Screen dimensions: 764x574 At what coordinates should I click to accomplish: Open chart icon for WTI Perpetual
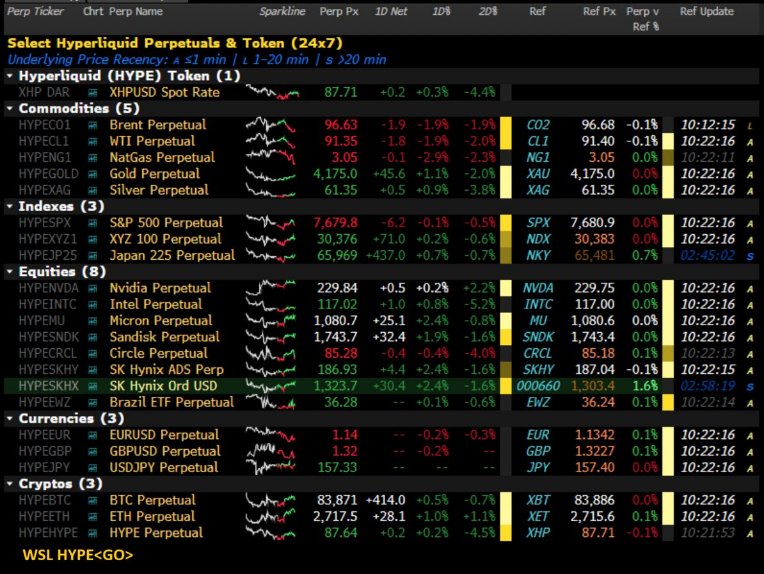click(x=93, y=141)
